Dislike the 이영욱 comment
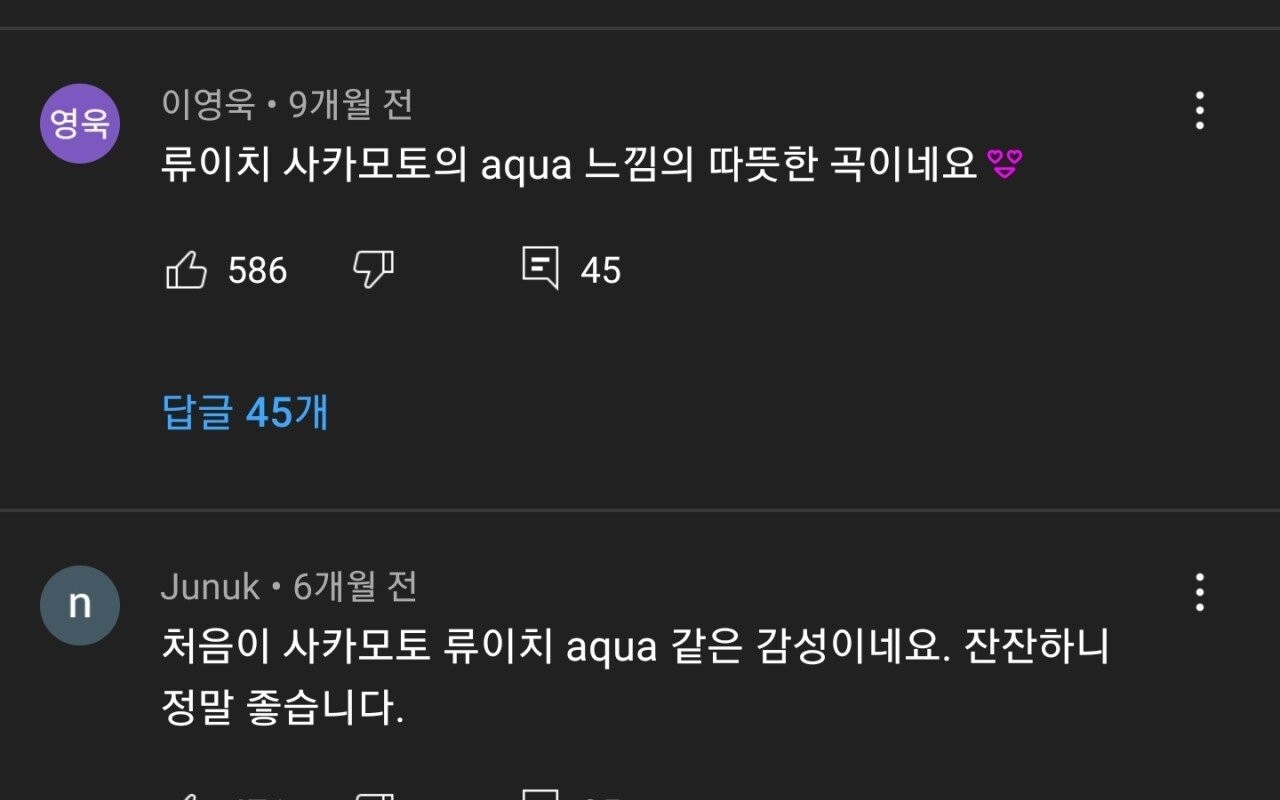Viewport: 1280px width, 800px height. pyautogui.click(x=374, y=270)
